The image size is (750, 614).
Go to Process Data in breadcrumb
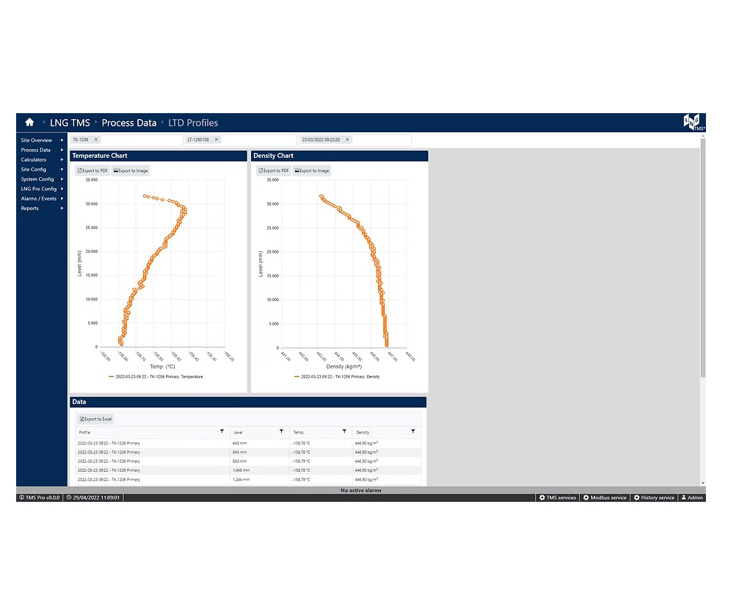tap(129, 123)
